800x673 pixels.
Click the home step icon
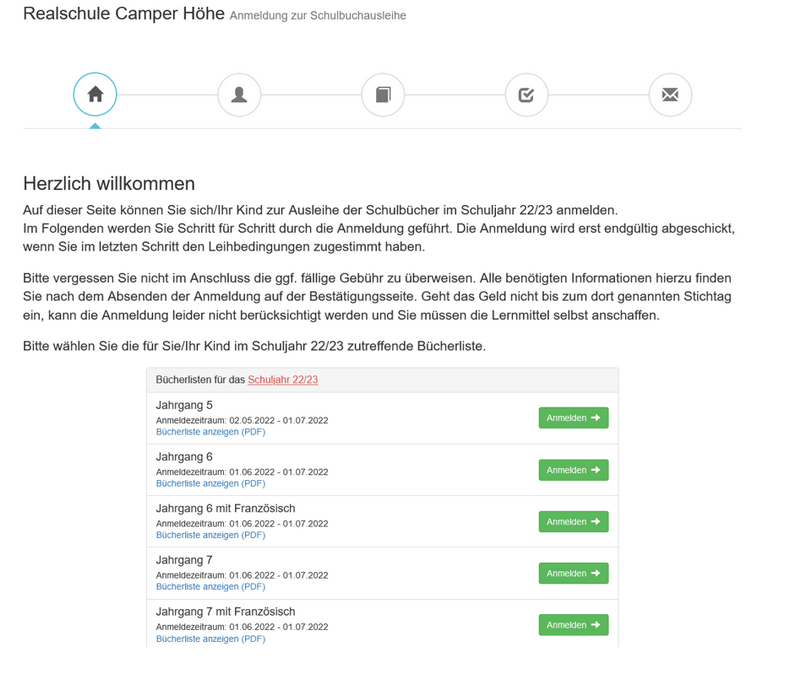coord(95,95)
